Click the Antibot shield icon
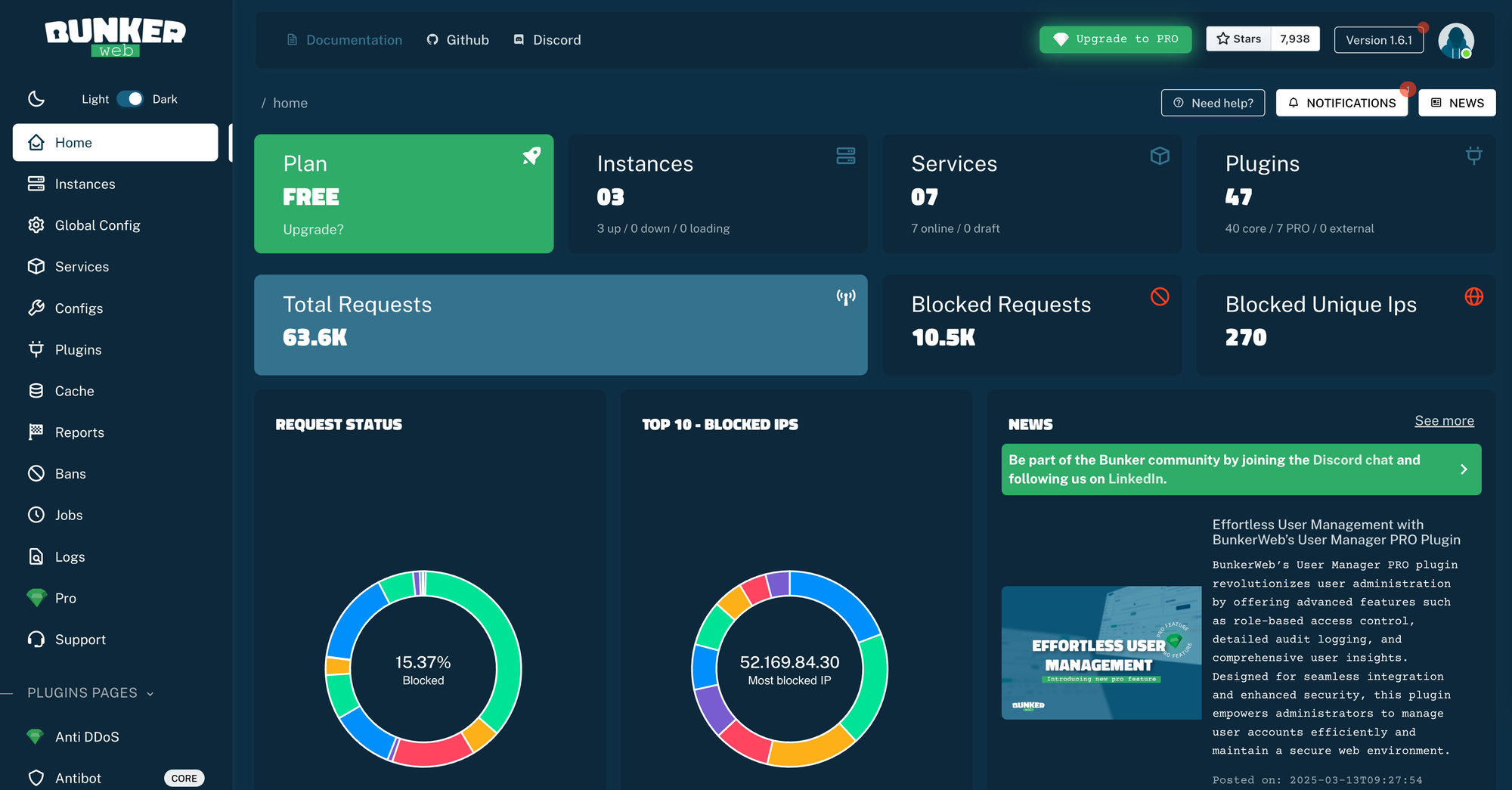Screen dimensions: 1512x790 point(36,778)
